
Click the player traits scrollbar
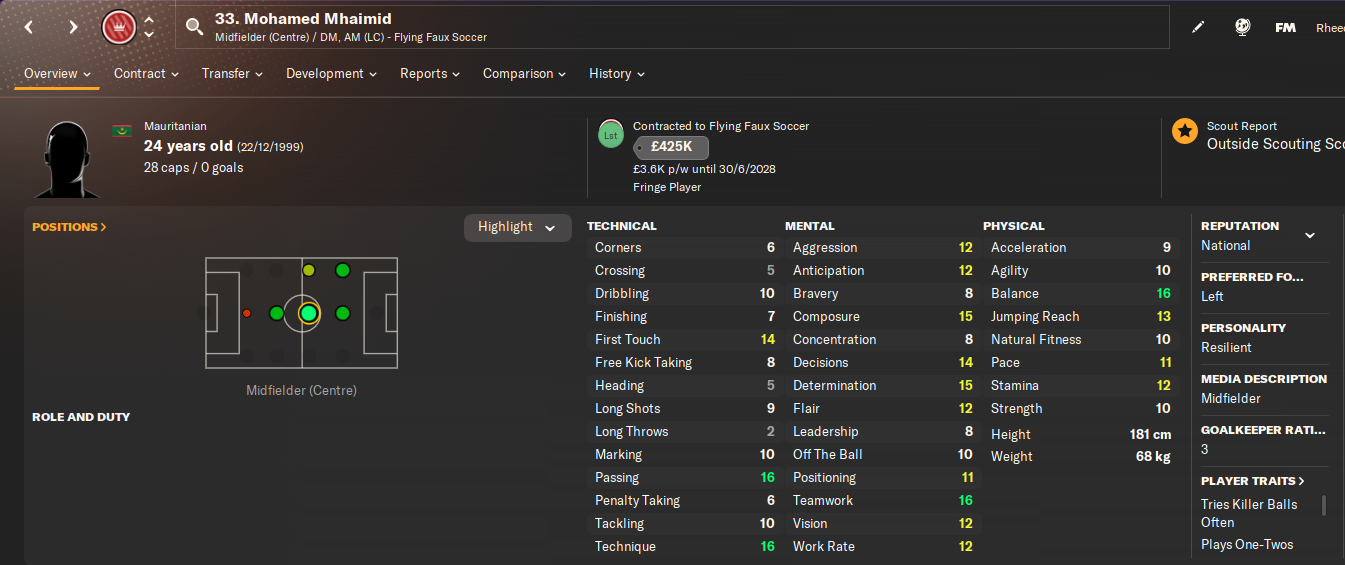(1324, 505)
